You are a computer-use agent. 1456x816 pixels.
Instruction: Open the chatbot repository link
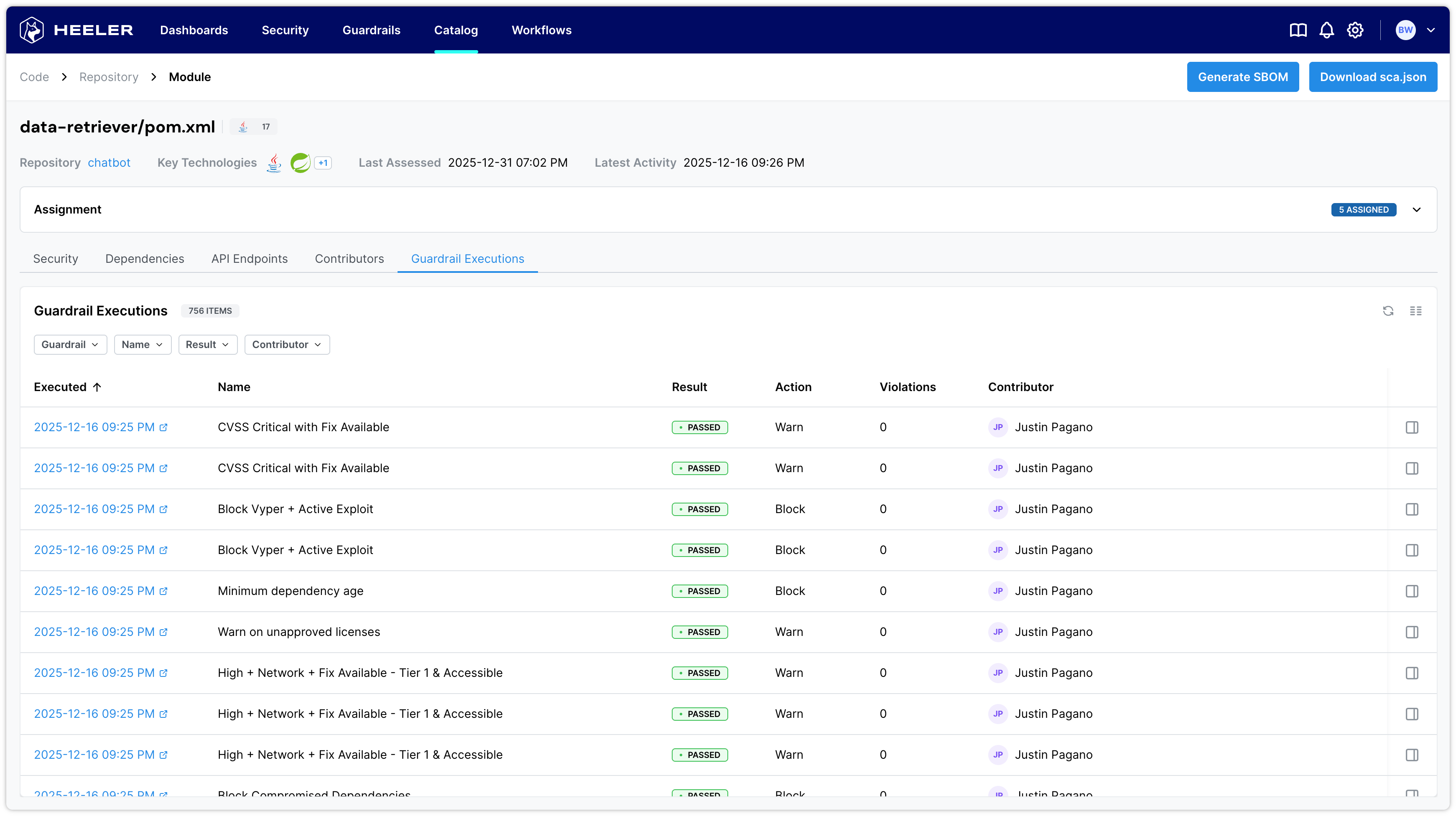(109, 163)
